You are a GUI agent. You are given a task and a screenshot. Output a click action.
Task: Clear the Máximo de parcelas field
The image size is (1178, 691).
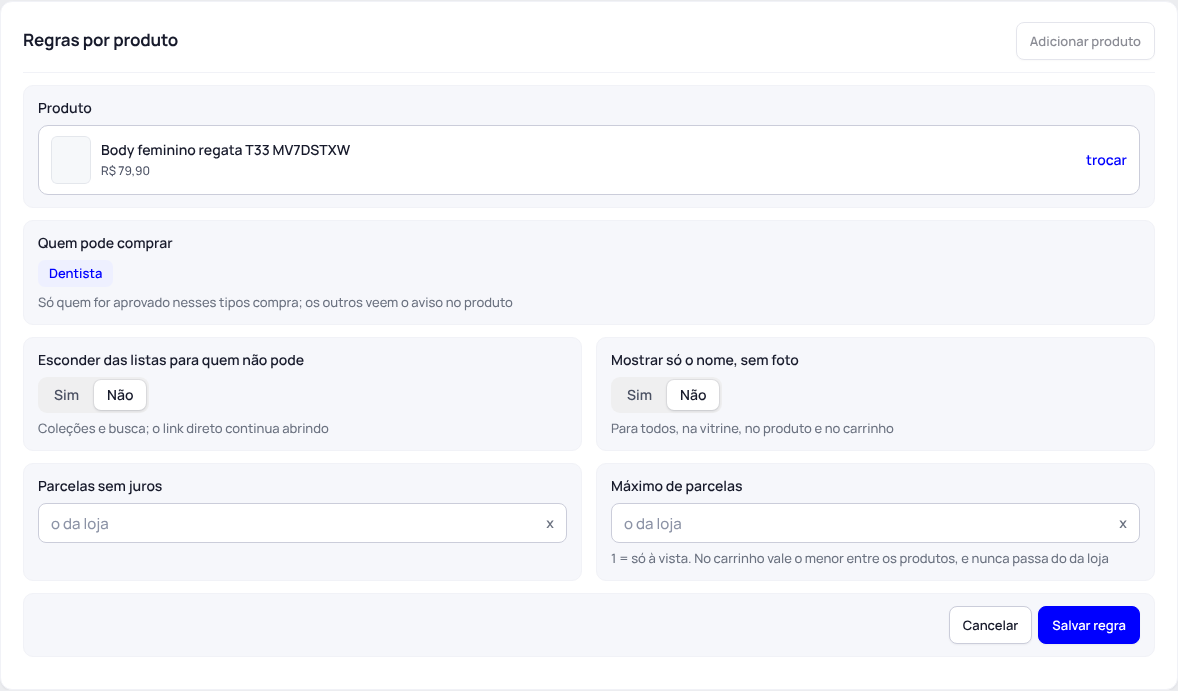tap(1122, 524)
